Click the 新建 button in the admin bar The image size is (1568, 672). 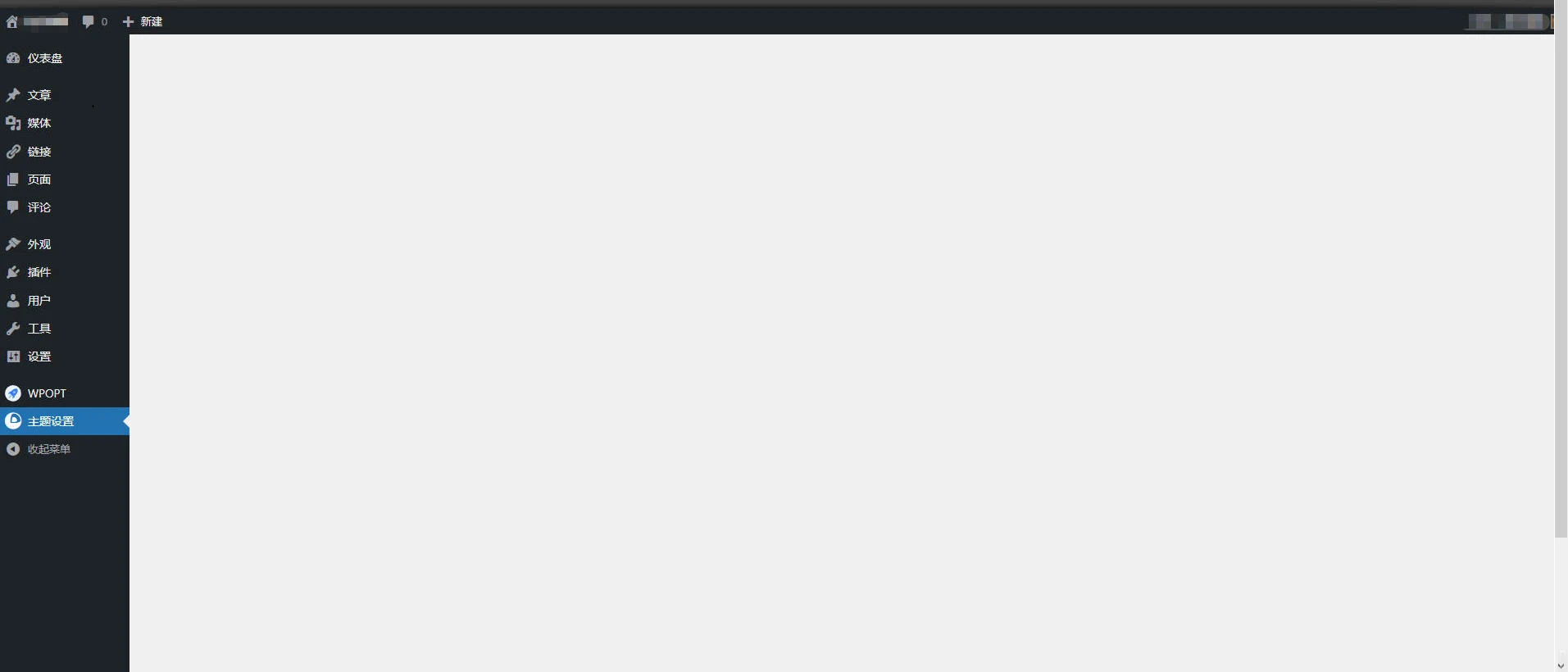pyautogui.click(x=143, y=21)
